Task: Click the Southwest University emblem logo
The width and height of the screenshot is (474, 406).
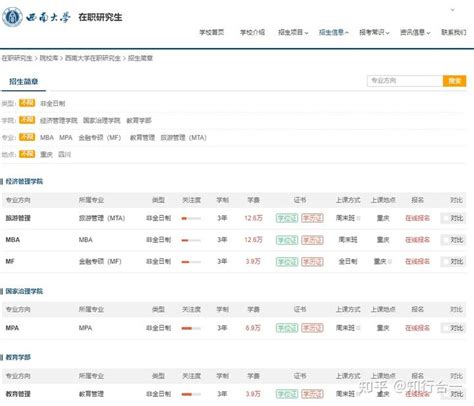Action: tap(12, 17)
